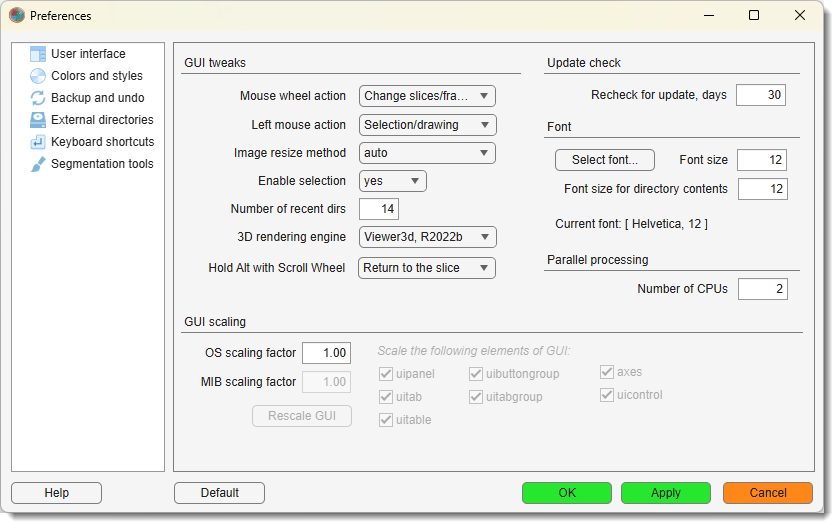The image size is (839, 528).
Task: Show Keyboard shortcuts settings
Action: coord(103,142)
